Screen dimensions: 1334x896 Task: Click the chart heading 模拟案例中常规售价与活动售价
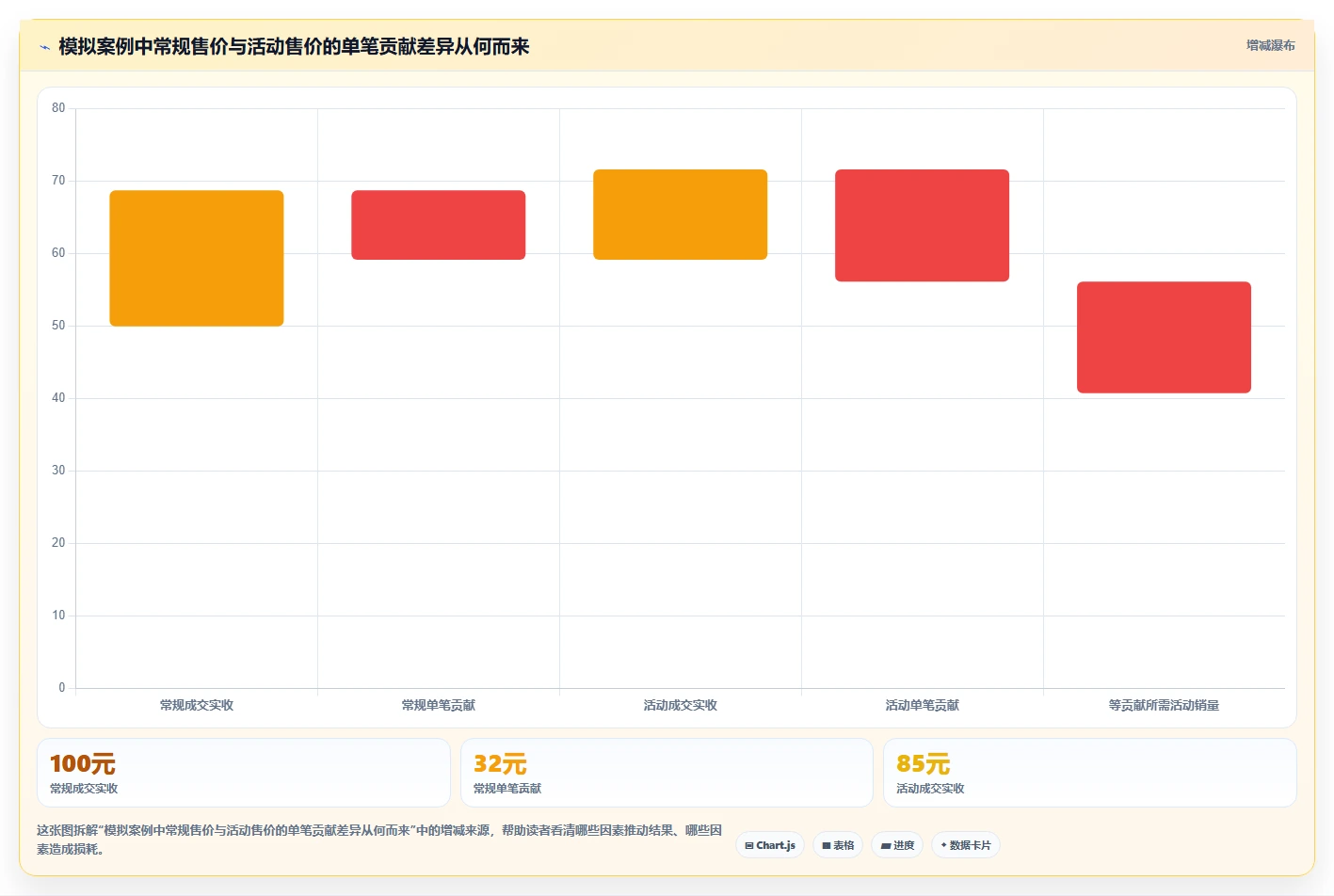click(x=294, y=47)
